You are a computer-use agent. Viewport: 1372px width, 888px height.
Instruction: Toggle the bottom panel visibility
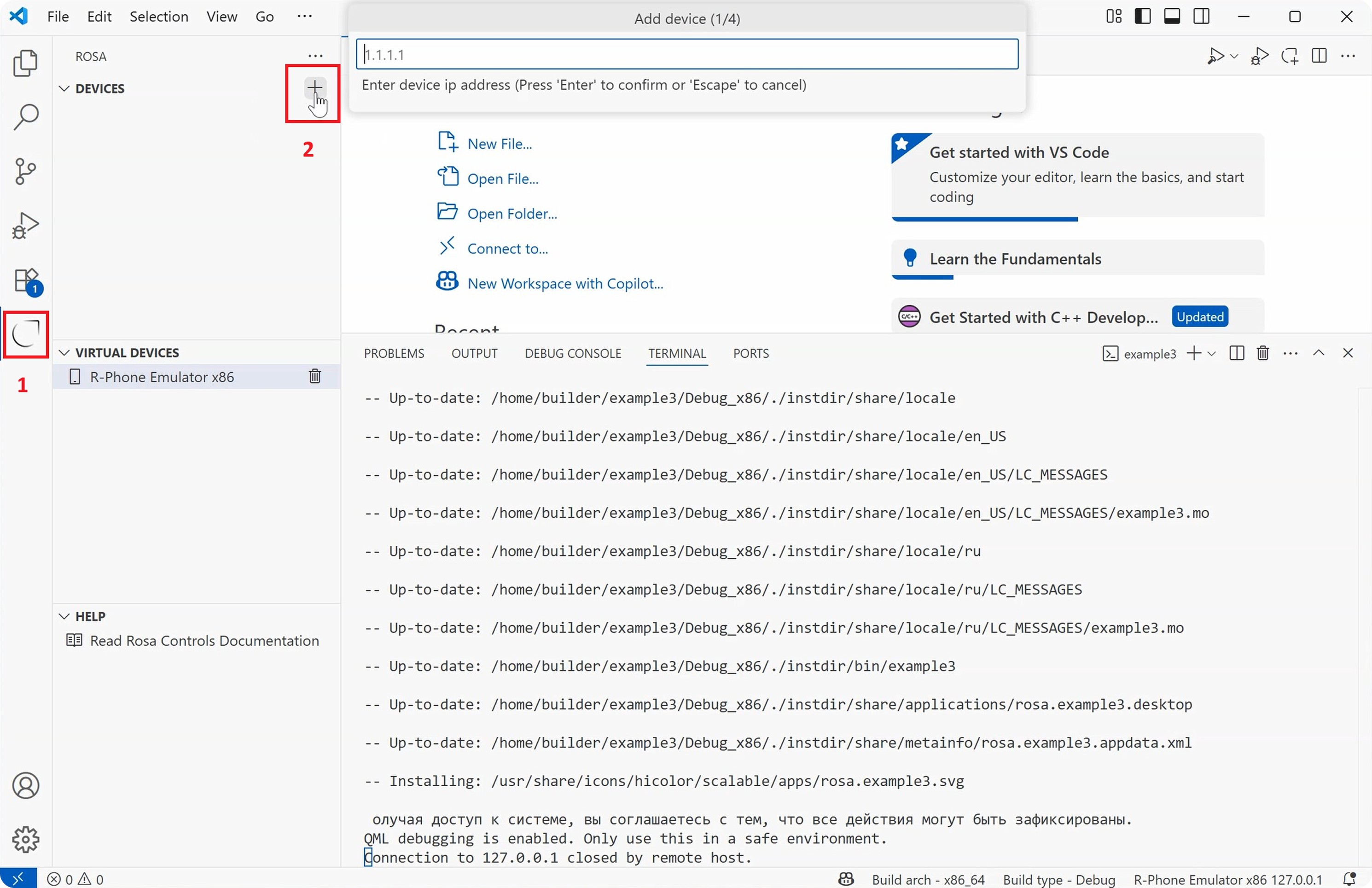click(1172, 16)
